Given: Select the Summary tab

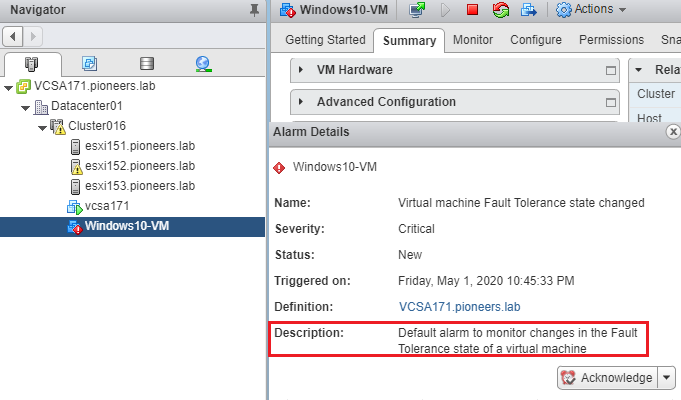Looking at the screenshot, I should pyautogui.click(x=409, y=40).
